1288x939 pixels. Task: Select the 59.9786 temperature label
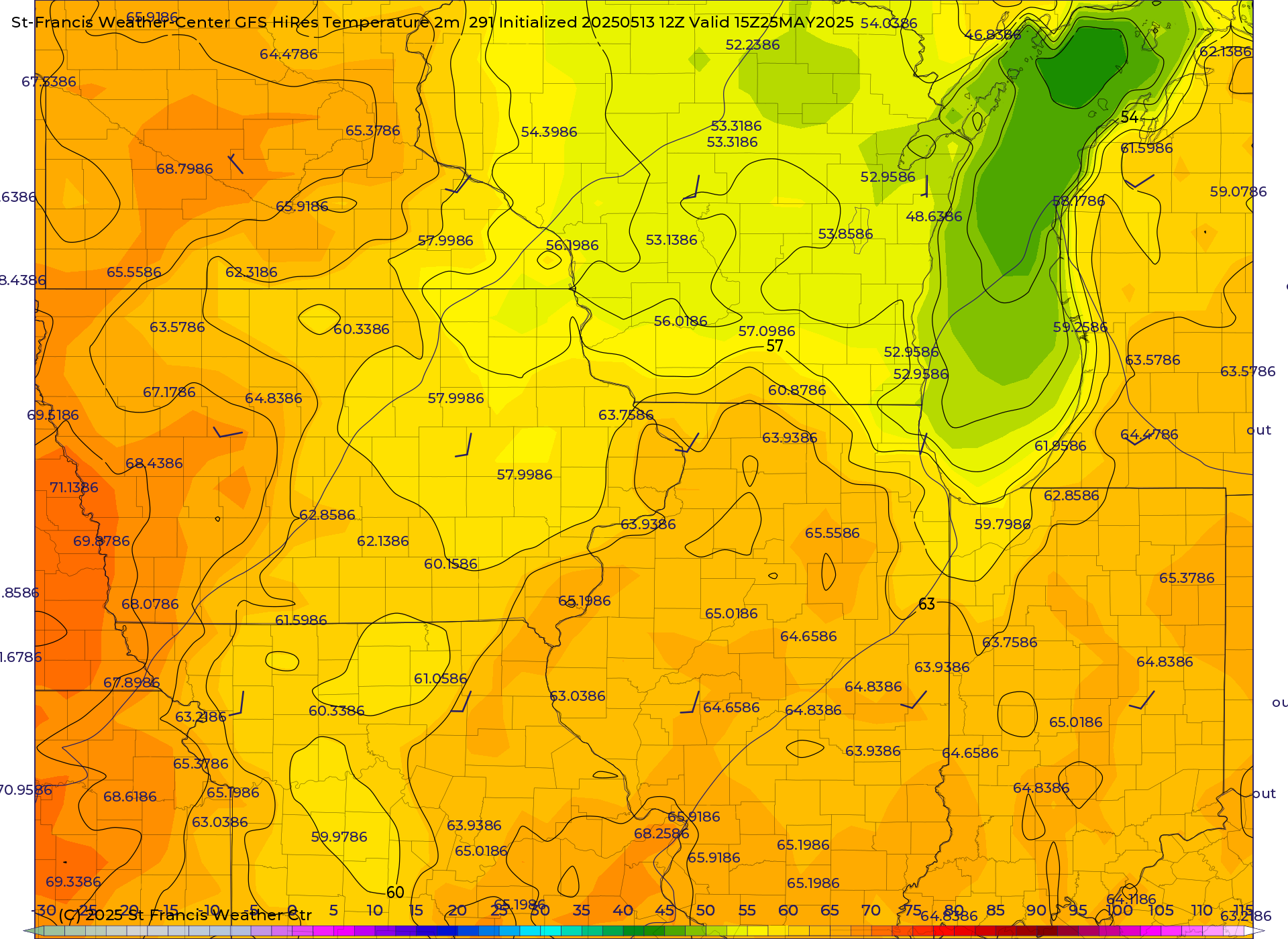(x=339, y=837)
